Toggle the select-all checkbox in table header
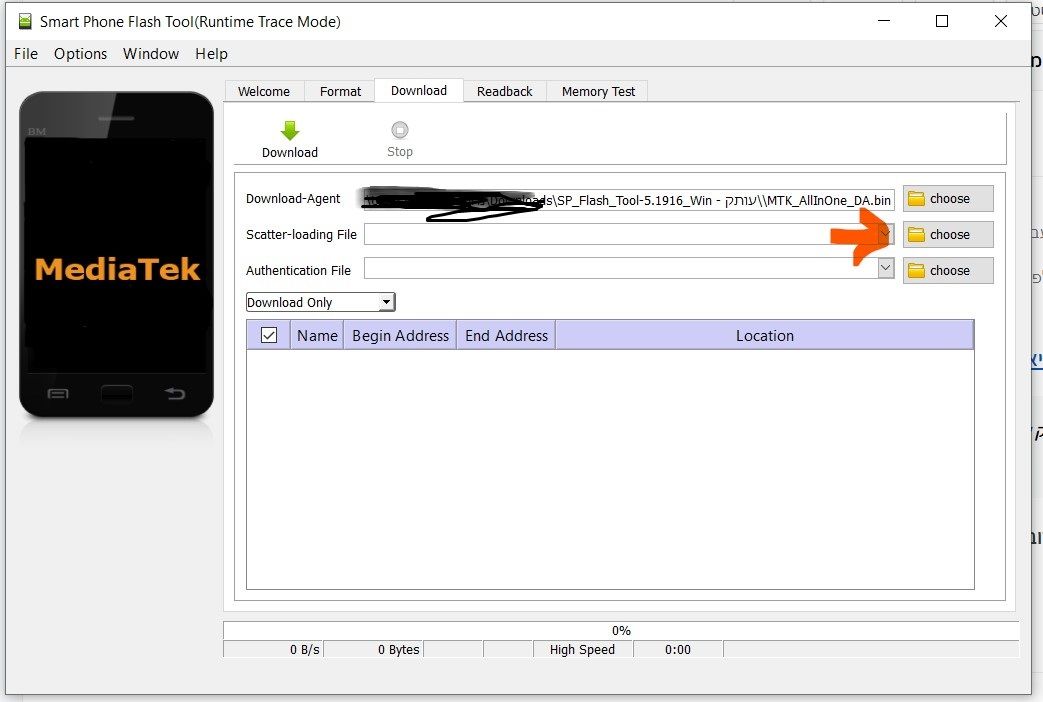Viewport: 1043px width, 702px height. point(268,336)
